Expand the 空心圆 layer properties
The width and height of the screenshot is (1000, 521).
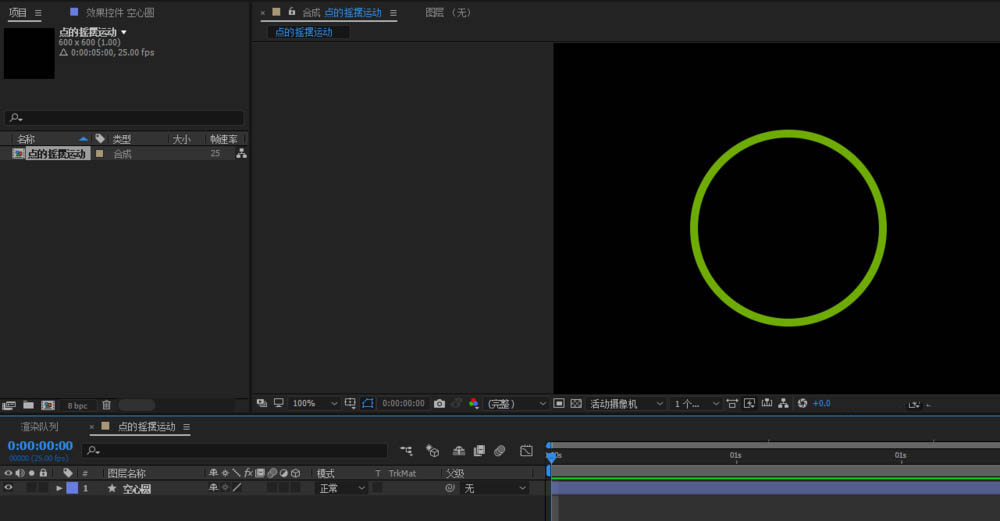59,488
